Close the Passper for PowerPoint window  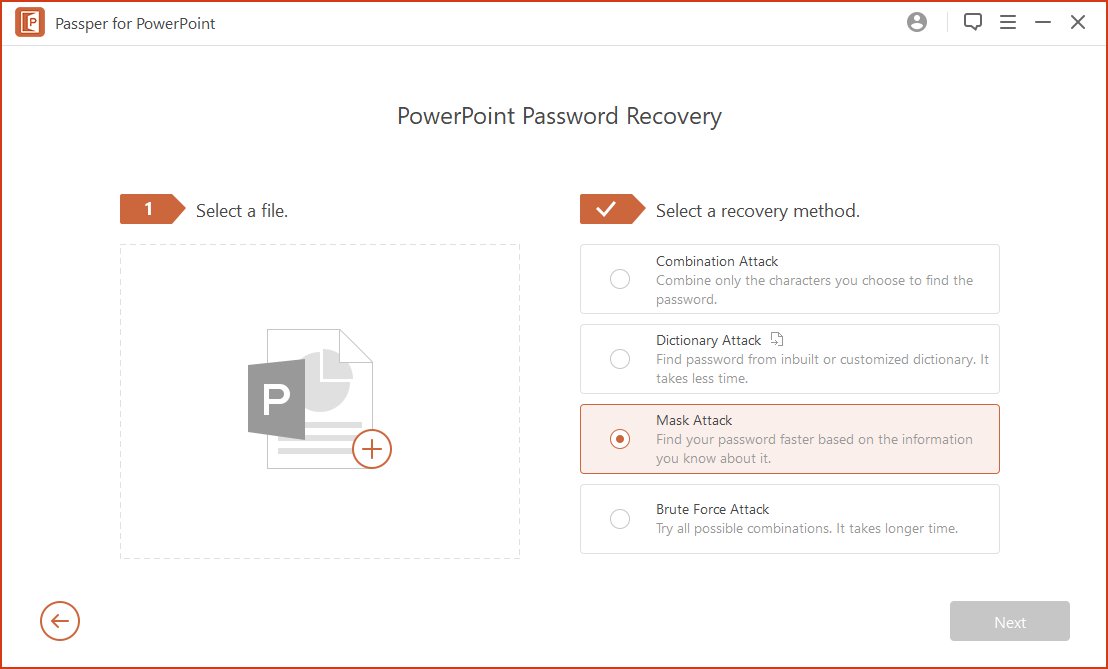point(1078,22)
